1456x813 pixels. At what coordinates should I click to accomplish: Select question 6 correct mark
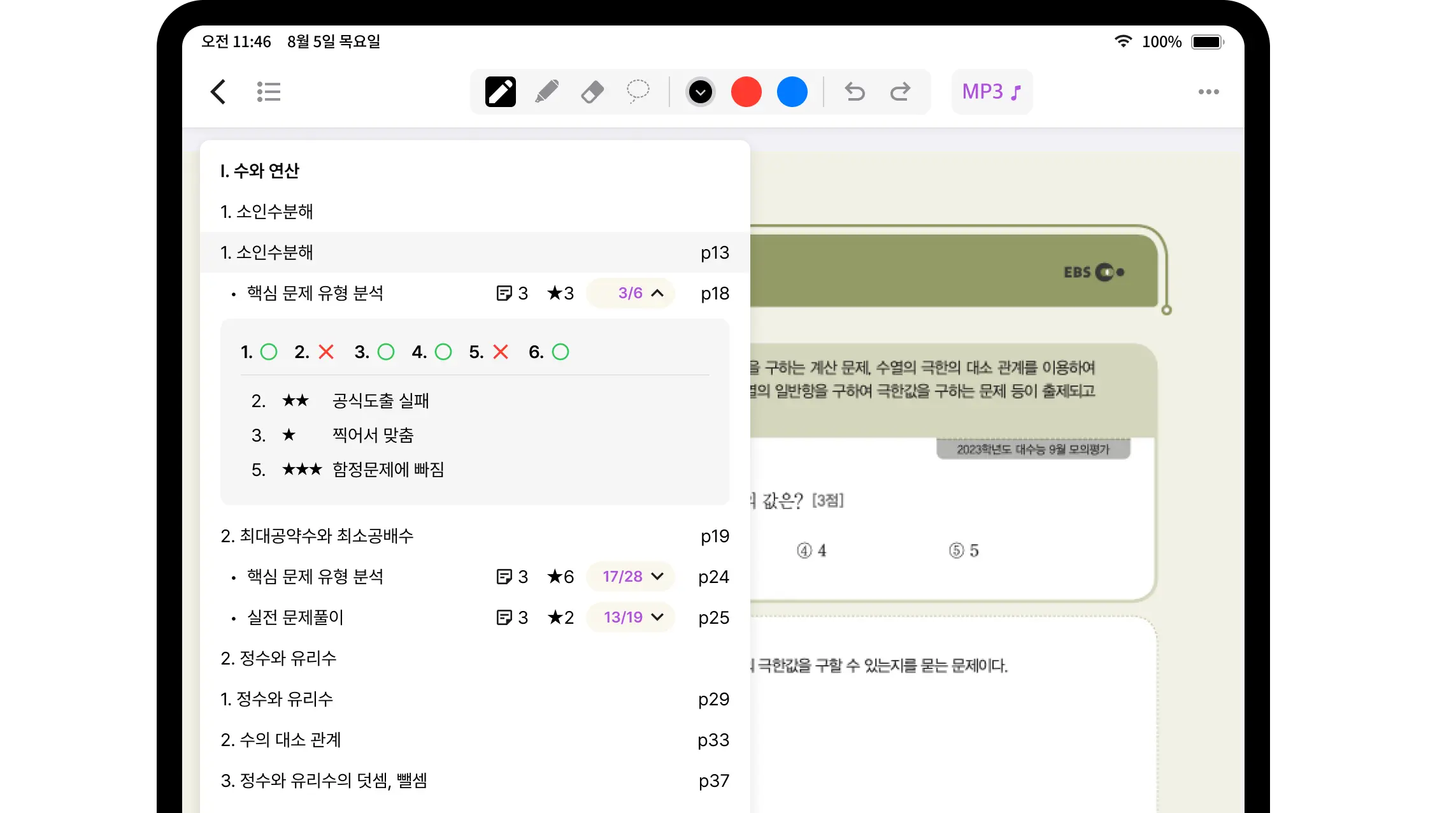tap(560, 352)
